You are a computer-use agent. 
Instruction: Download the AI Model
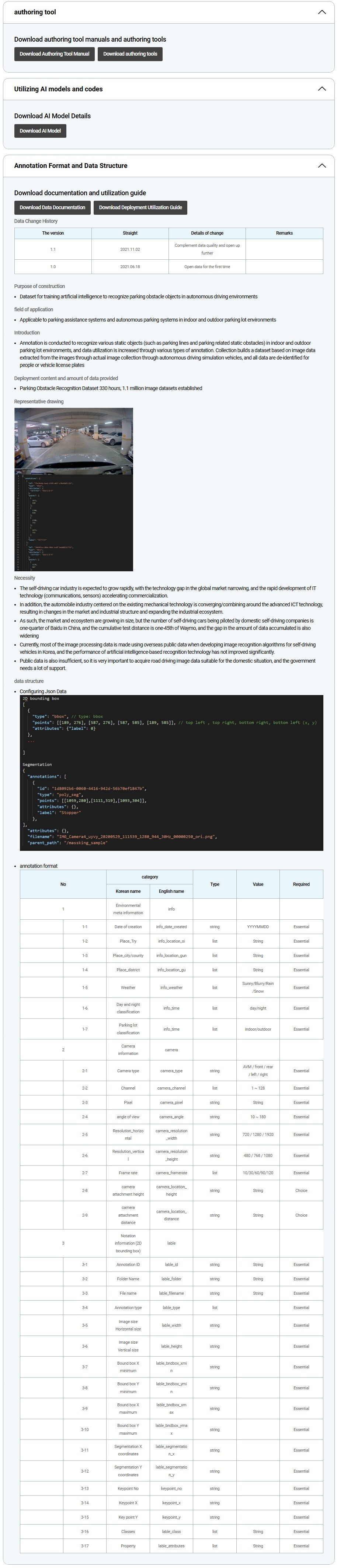(x=40, y=131)
